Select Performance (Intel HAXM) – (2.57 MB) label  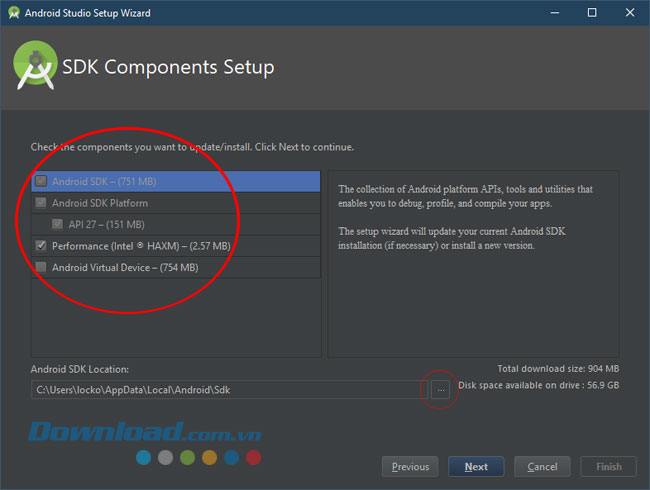pyautogui.click(x=141, y=246)
